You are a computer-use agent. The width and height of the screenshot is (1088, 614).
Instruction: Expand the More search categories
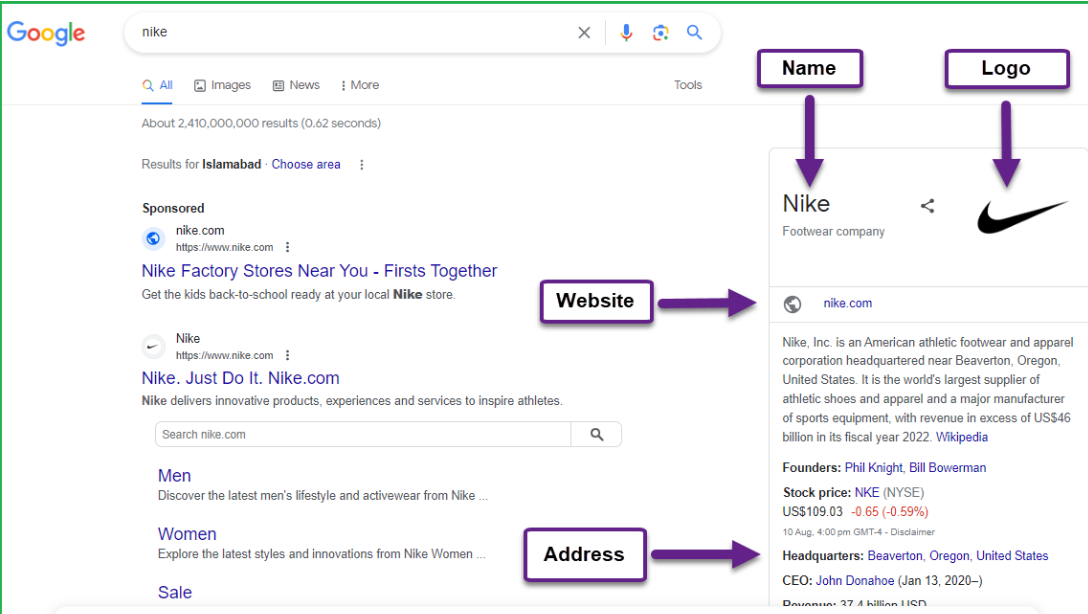tap(358, 85)
